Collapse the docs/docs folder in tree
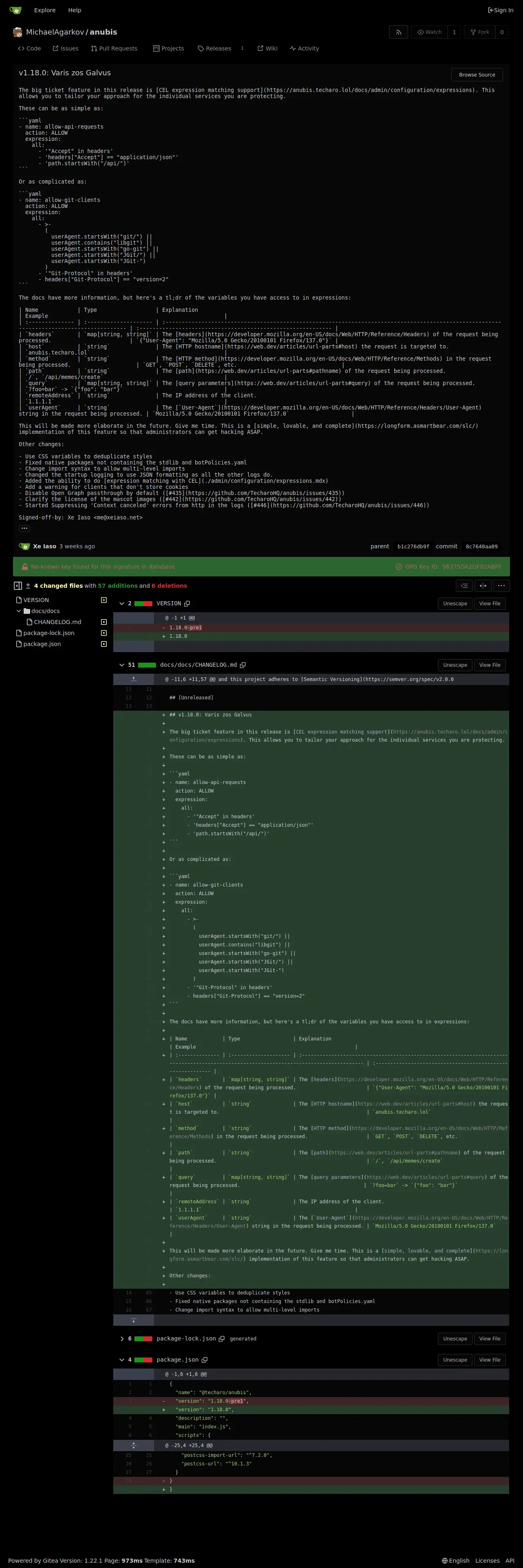The height and width of the screenshot is (1568, 523). coord(19,611)
